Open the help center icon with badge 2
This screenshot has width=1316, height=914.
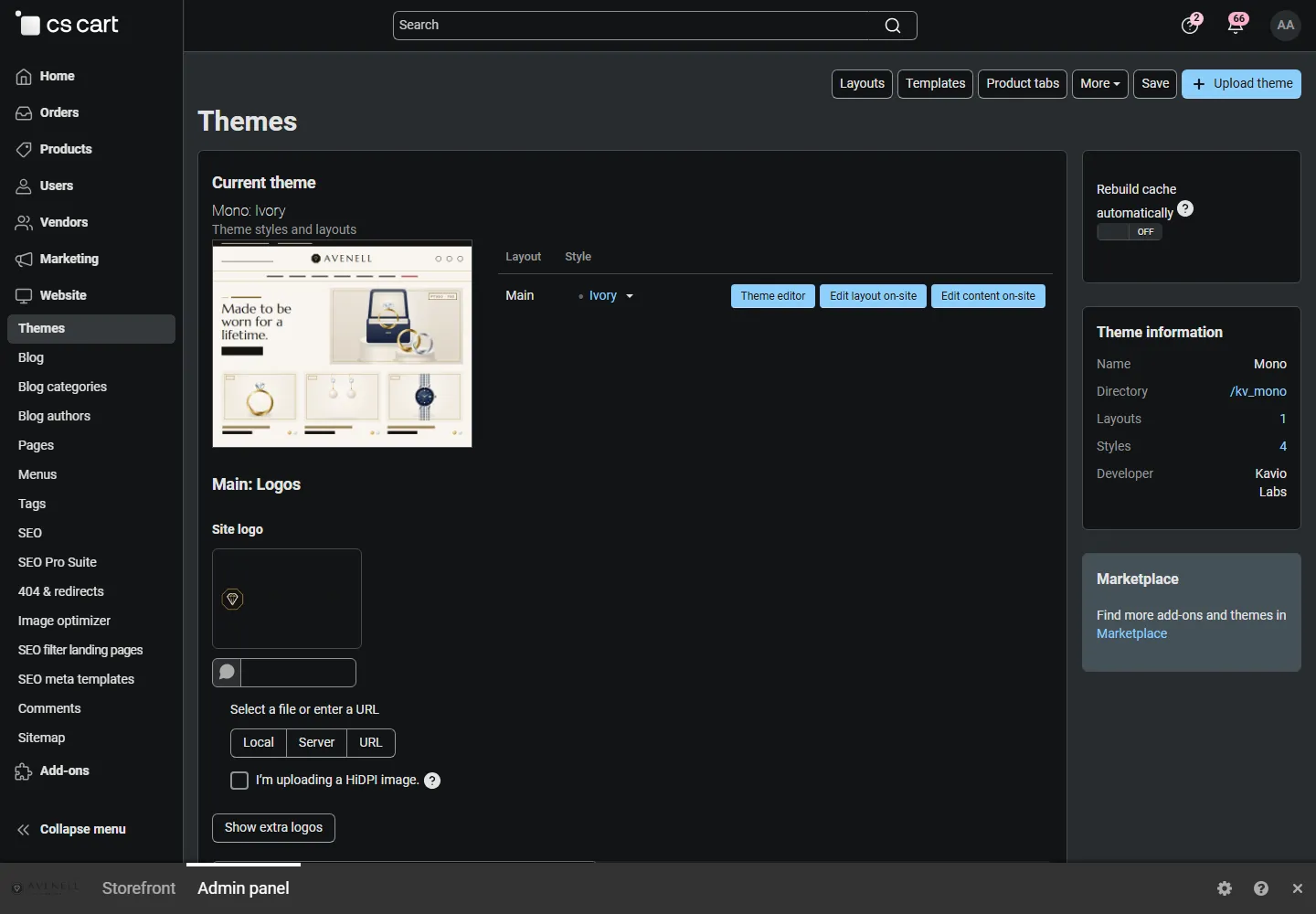pyautogui.click(x=1190, y=25)
